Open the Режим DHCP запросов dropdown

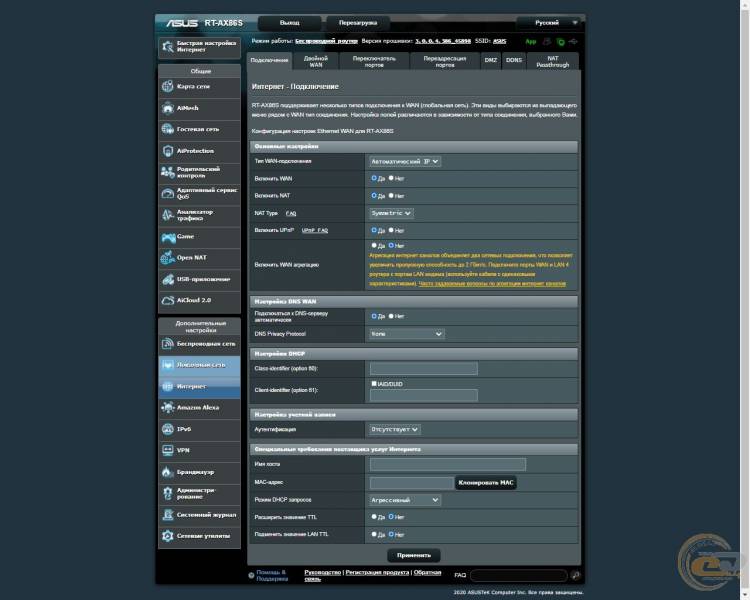(x=405, y=500)
